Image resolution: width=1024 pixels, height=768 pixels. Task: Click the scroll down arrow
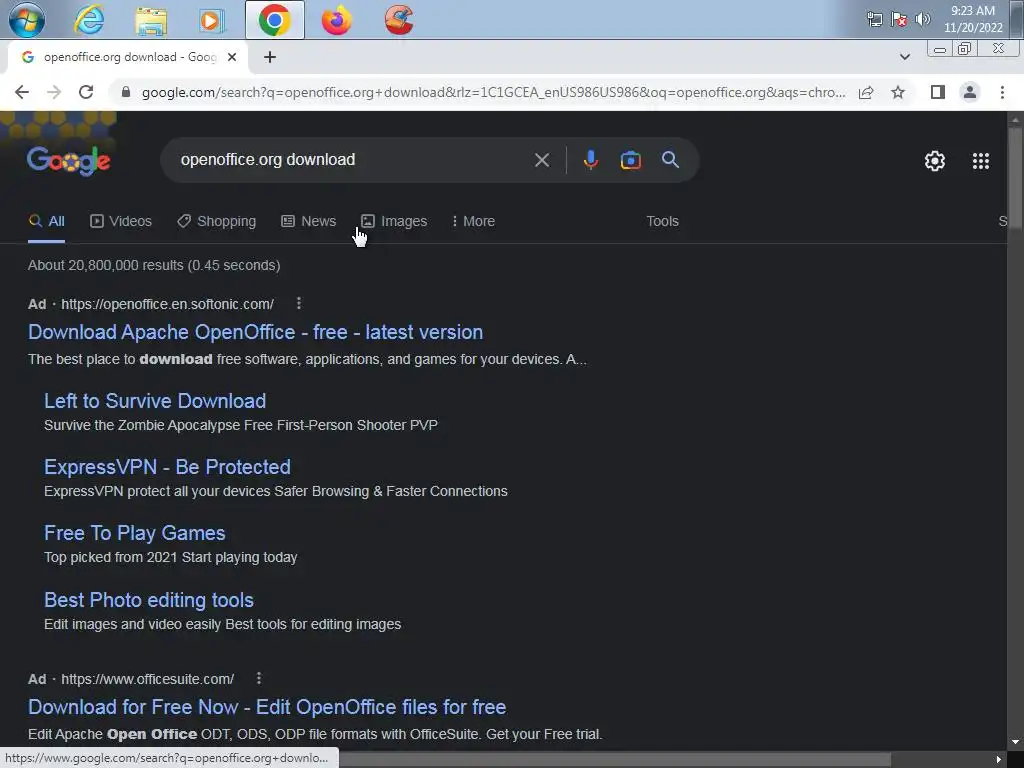pos(1015,742)
